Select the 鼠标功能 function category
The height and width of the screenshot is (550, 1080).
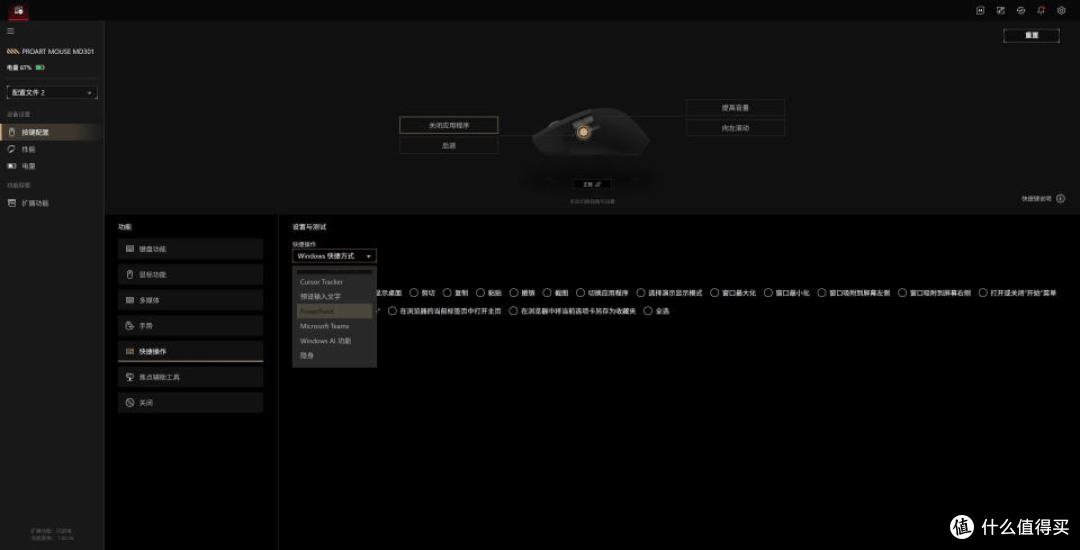click(190, 274)
